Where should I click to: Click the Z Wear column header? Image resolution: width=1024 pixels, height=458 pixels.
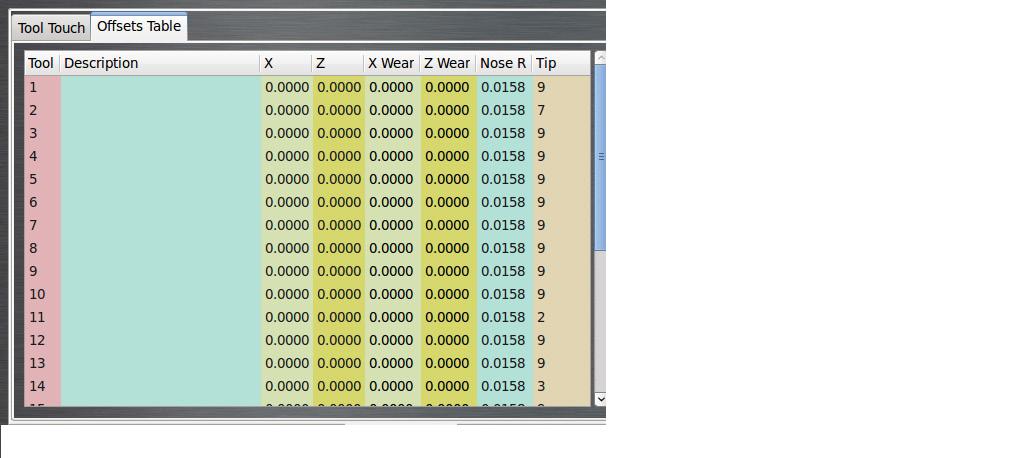click(447, 63)
